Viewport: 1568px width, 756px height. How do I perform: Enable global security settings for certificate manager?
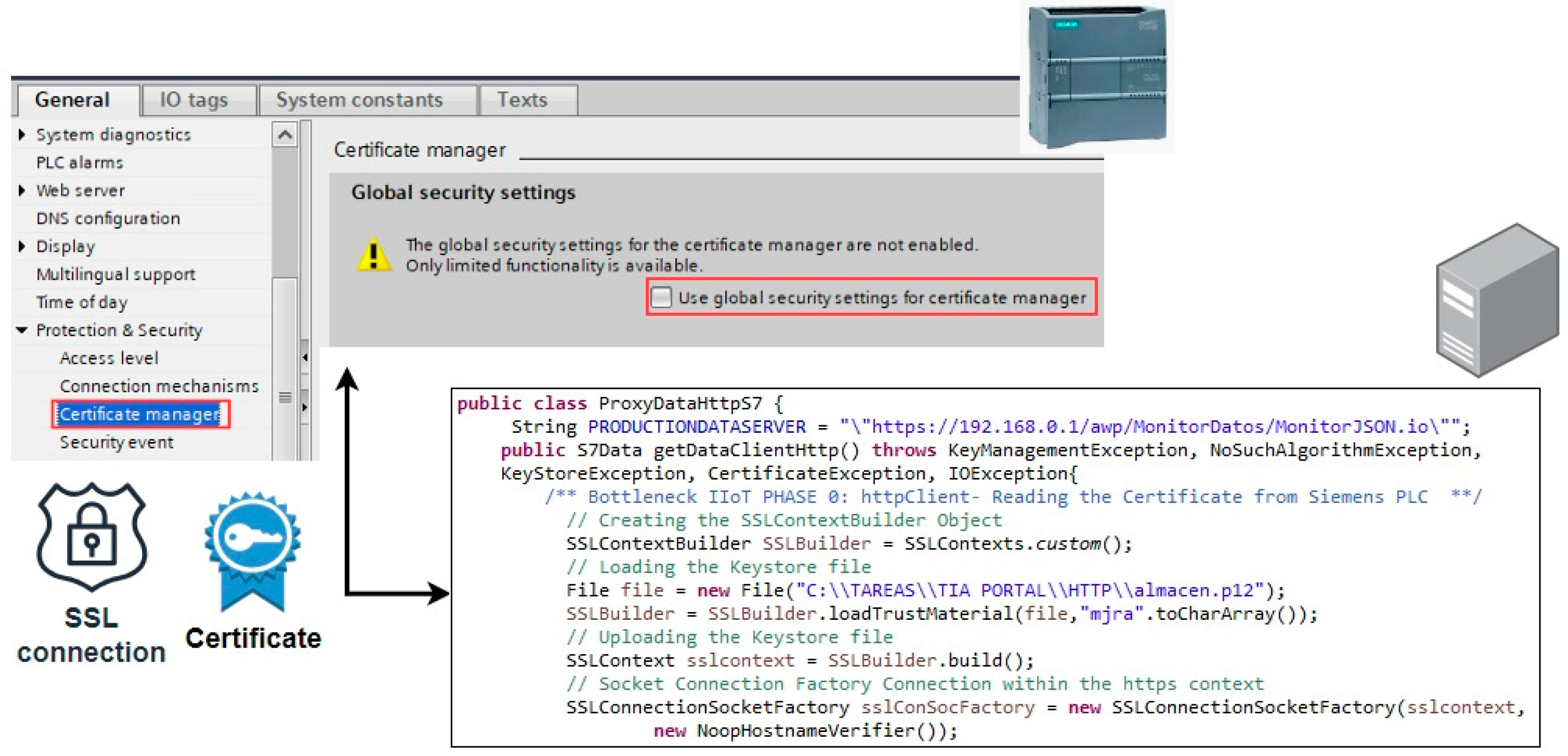661,297
